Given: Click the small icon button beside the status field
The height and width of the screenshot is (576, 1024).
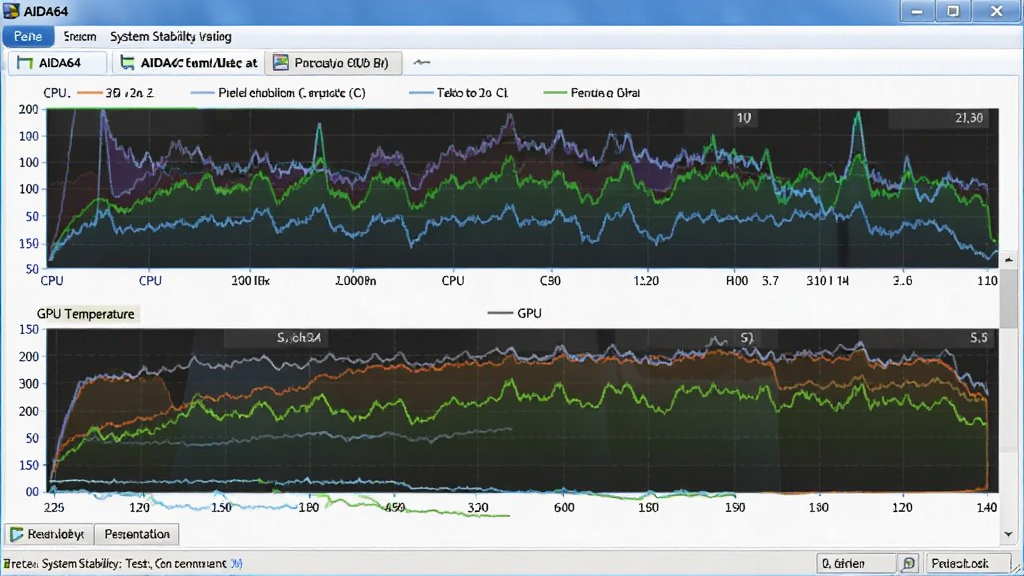Looking at the screenshot, I should 908,564.
